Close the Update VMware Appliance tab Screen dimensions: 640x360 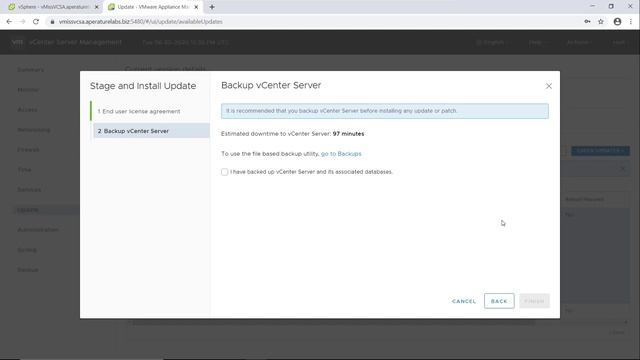point(196,7)
